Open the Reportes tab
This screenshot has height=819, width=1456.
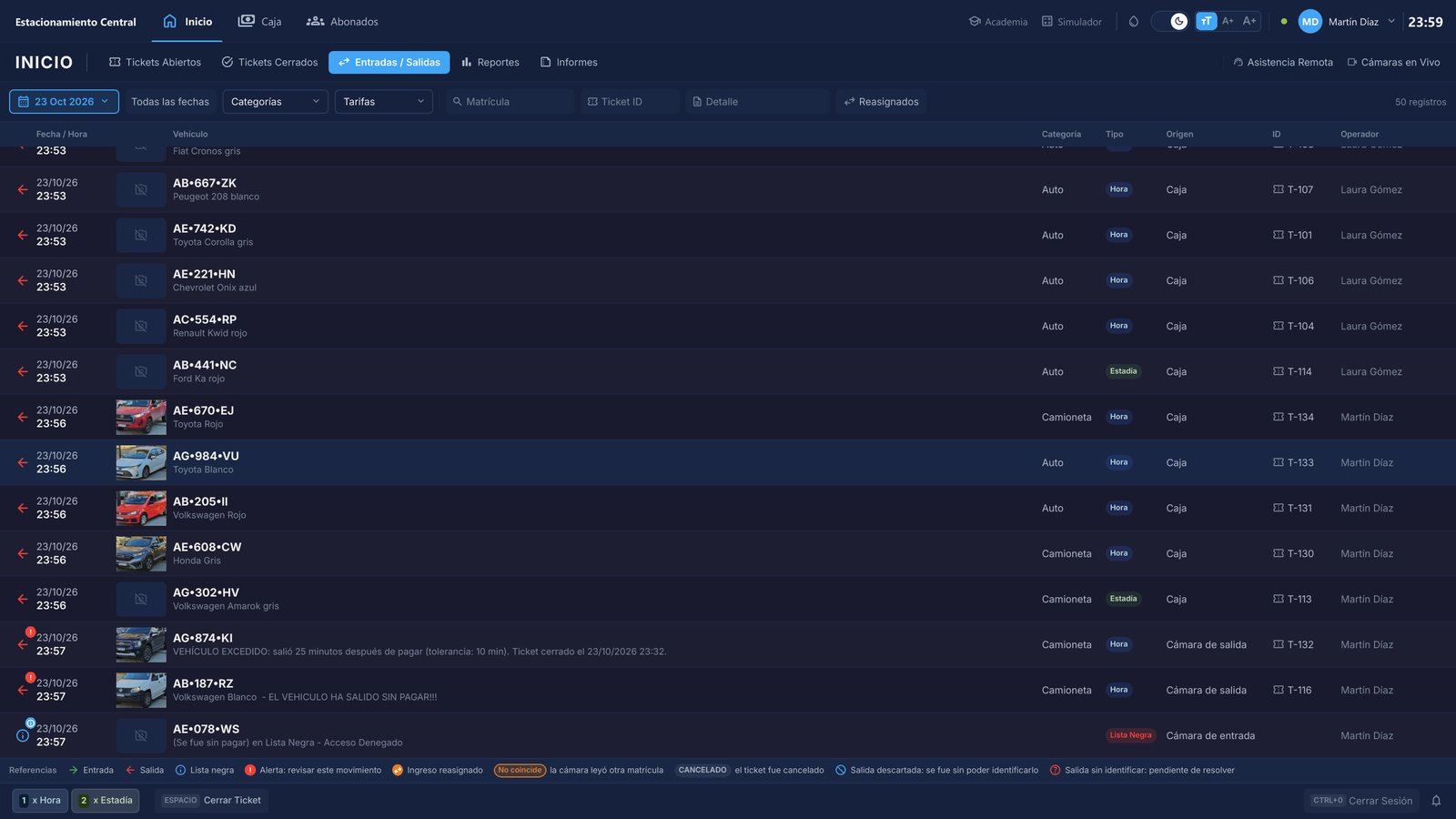(490, 62)
